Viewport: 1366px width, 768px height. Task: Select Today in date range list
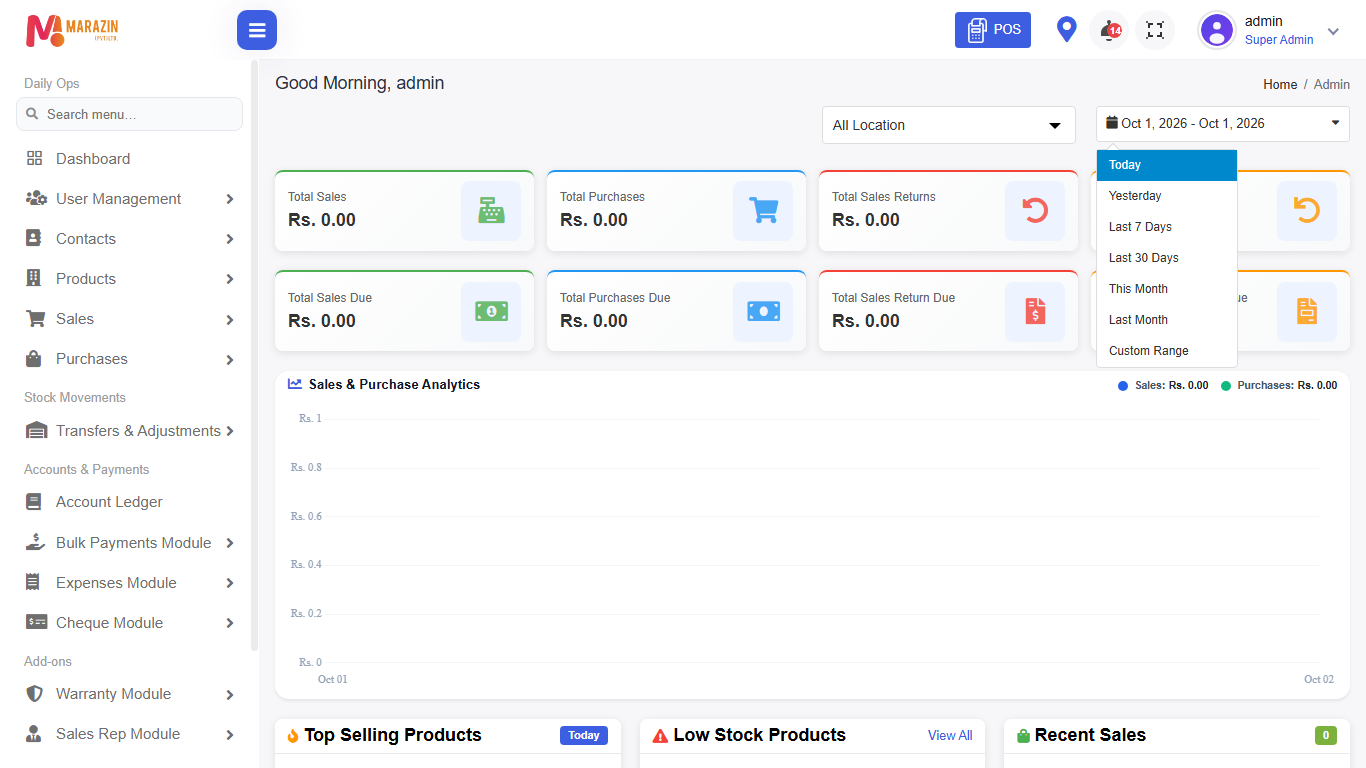click(1167, 165)
